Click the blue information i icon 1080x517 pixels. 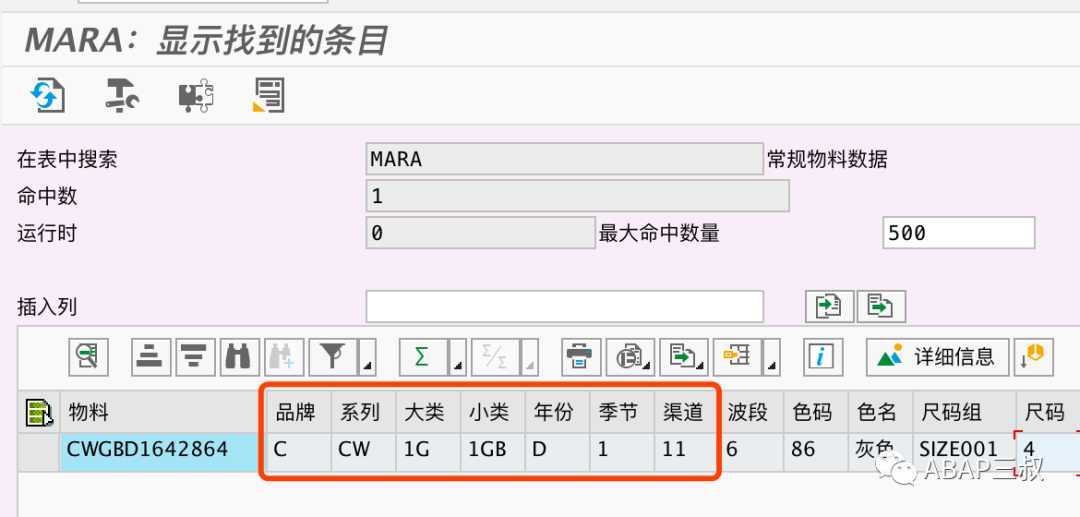click(x=822, y=357)
